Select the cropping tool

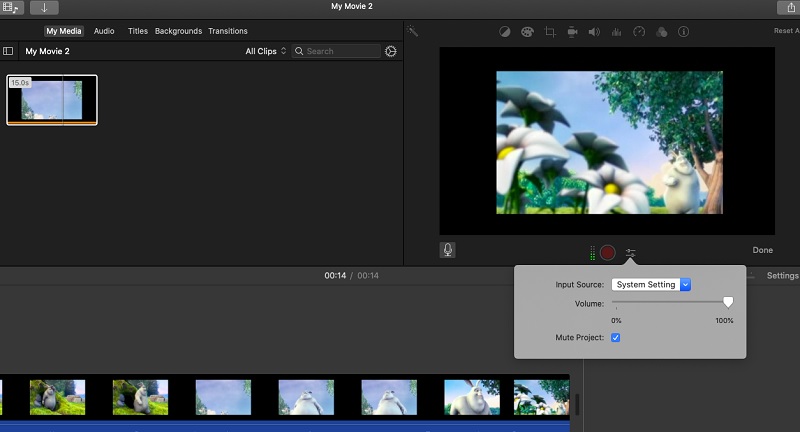tap(550, 32)
